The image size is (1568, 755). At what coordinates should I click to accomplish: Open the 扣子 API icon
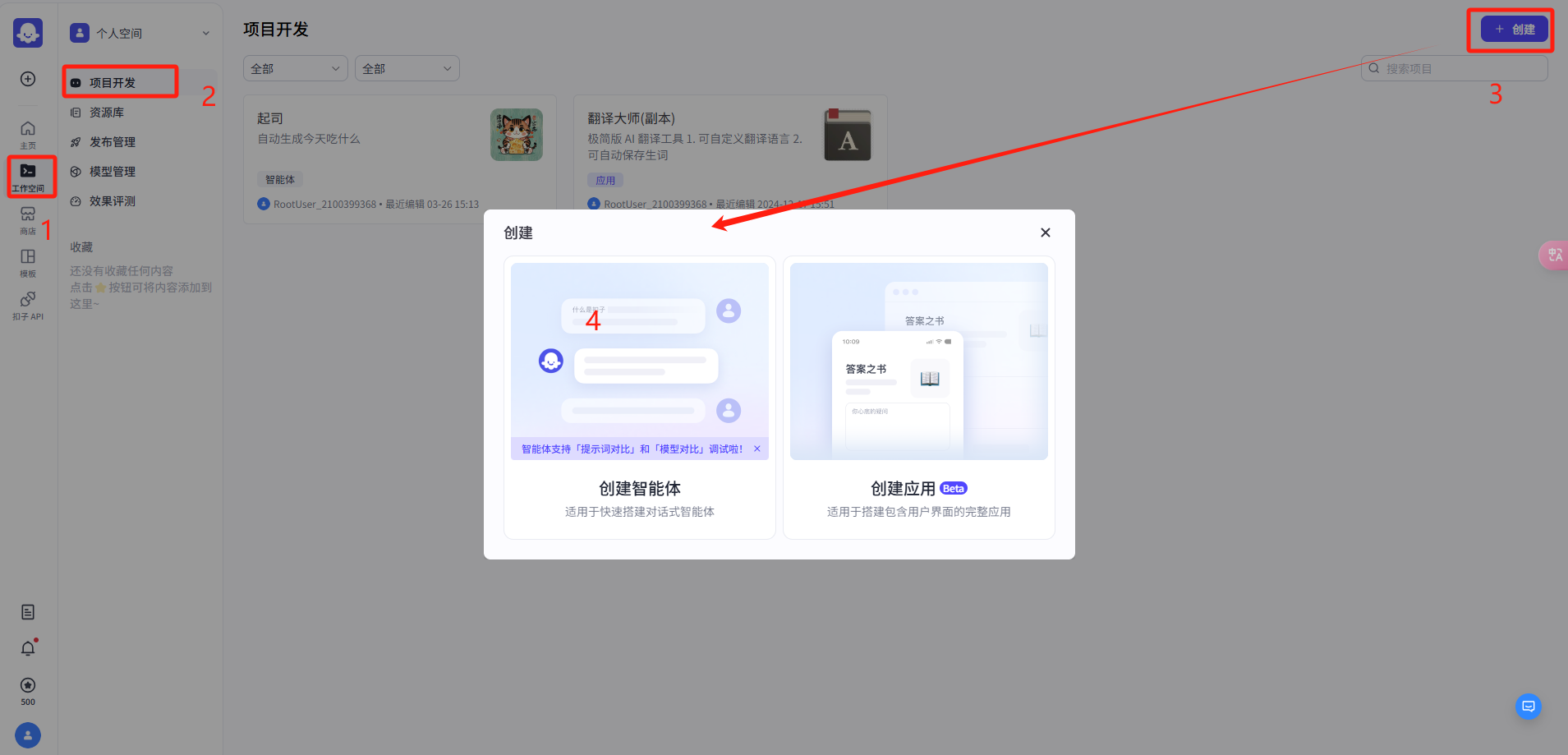[28, 305]
